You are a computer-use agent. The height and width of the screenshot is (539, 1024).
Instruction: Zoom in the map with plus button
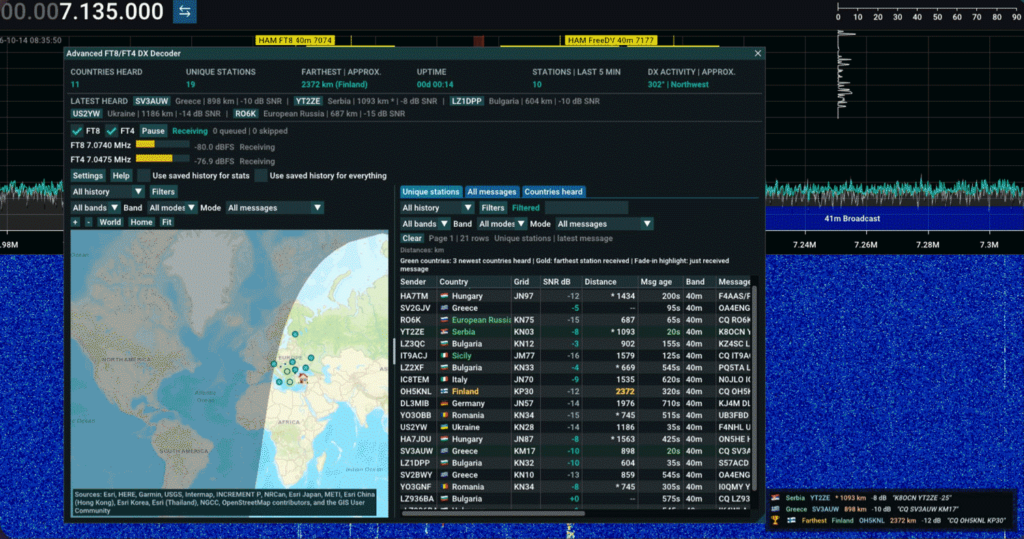(75, 222)
